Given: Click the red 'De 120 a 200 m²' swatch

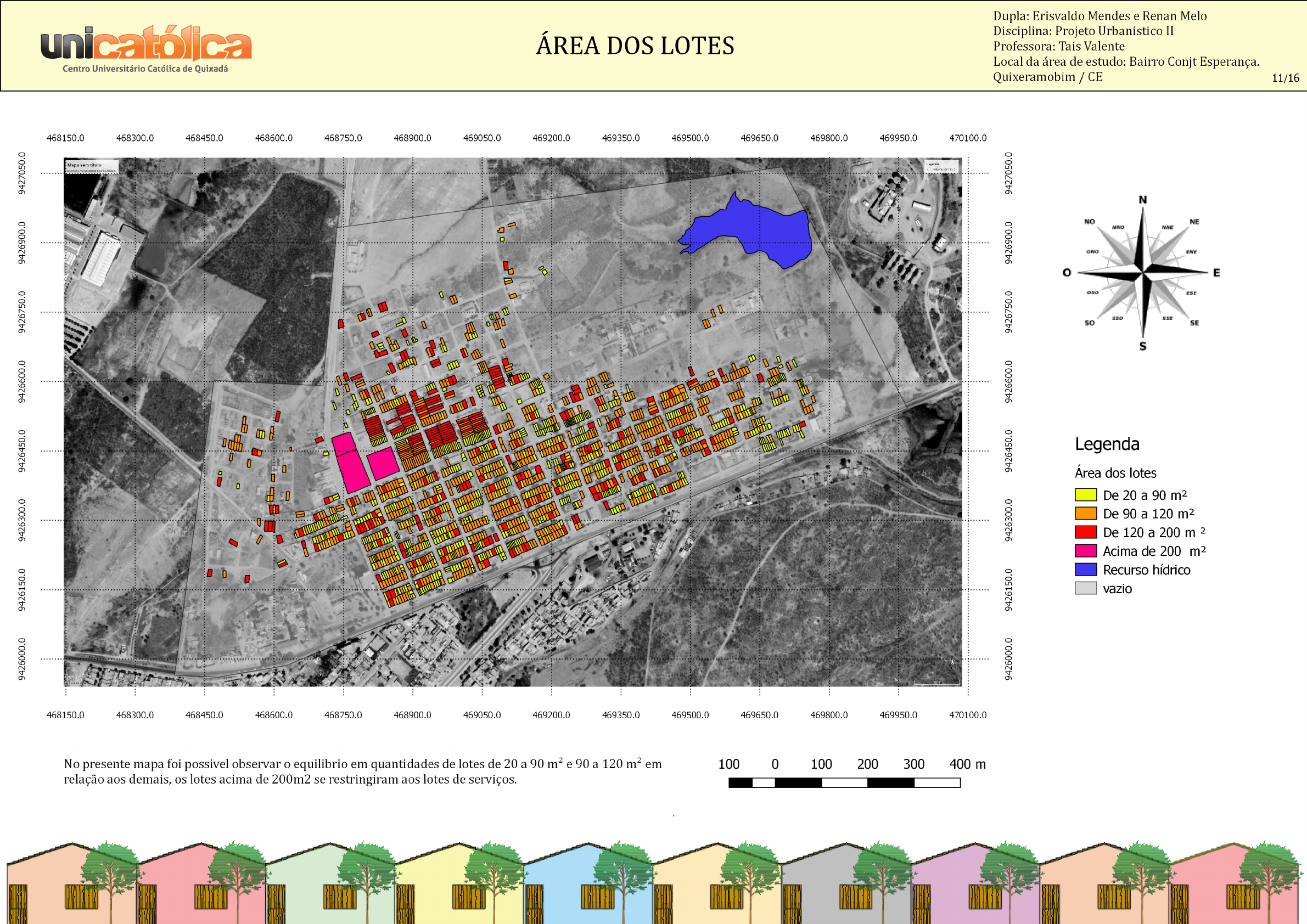Looking at the screenshot, I should pos(1086,533).
